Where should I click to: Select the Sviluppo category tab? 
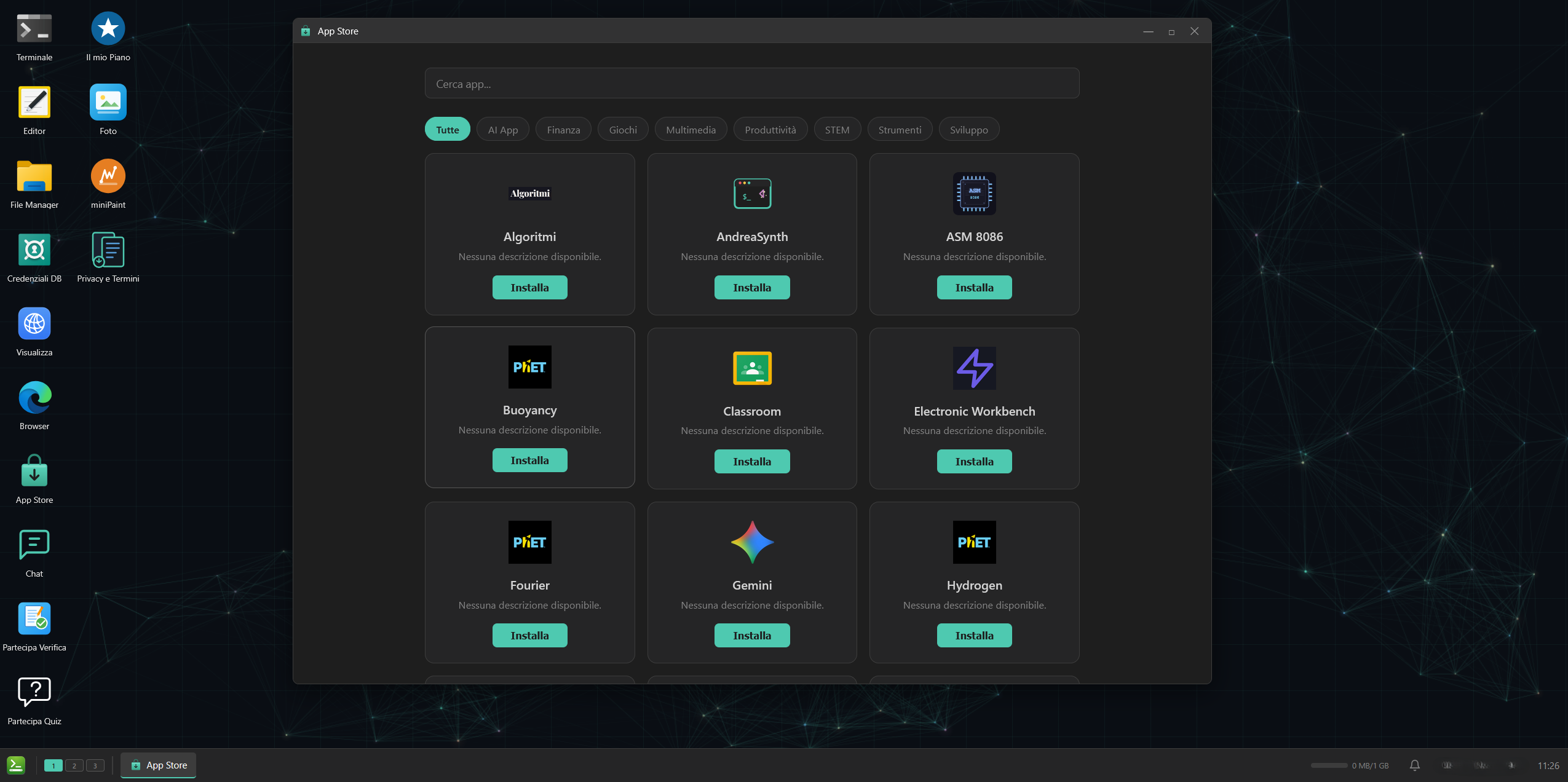[x=968, y=128]
